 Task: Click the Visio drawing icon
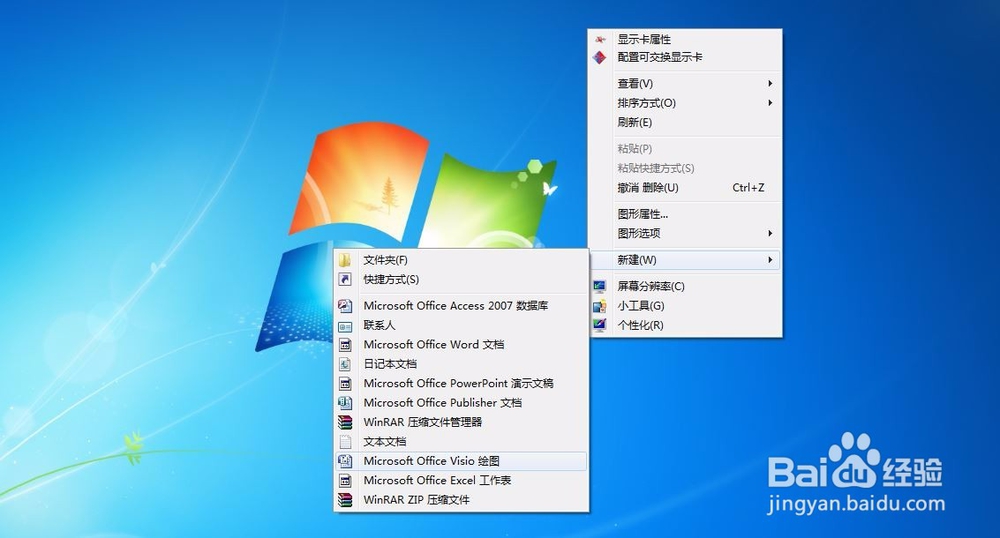click(x=345, y=461)
